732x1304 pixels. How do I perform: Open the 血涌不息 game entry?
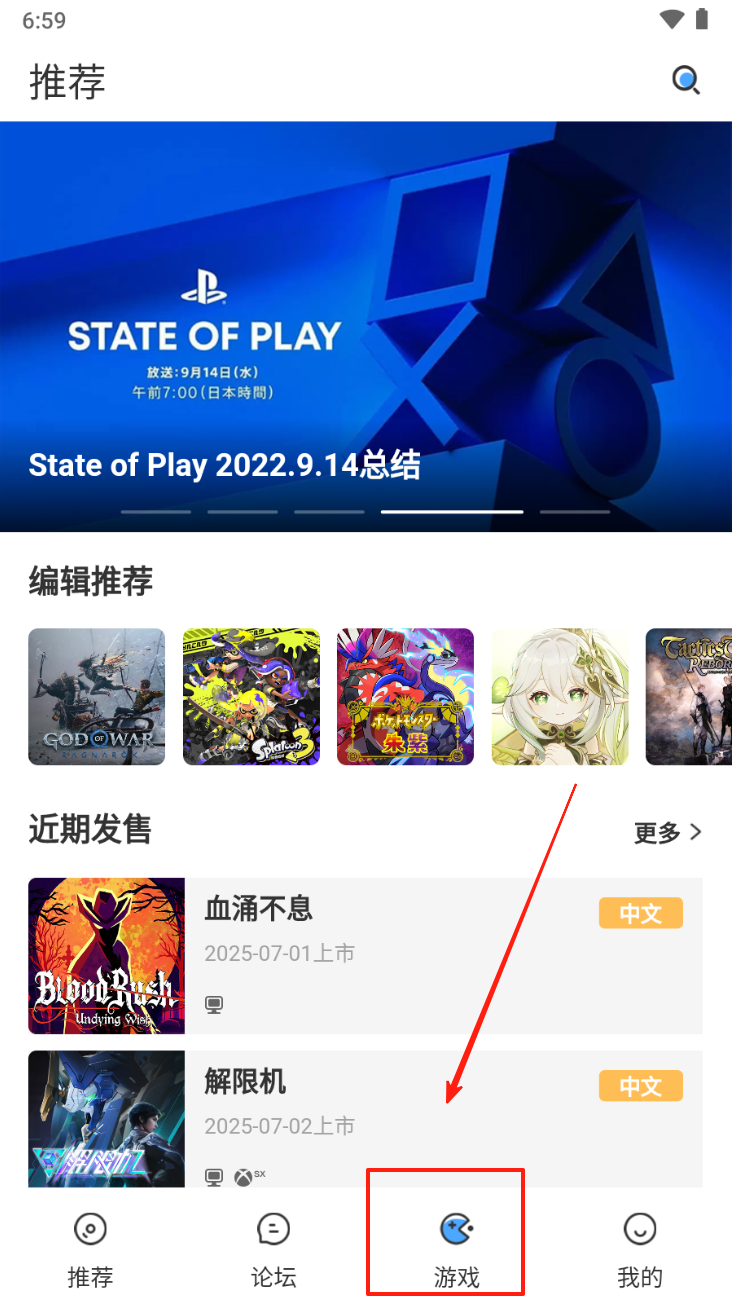(365, 956)
